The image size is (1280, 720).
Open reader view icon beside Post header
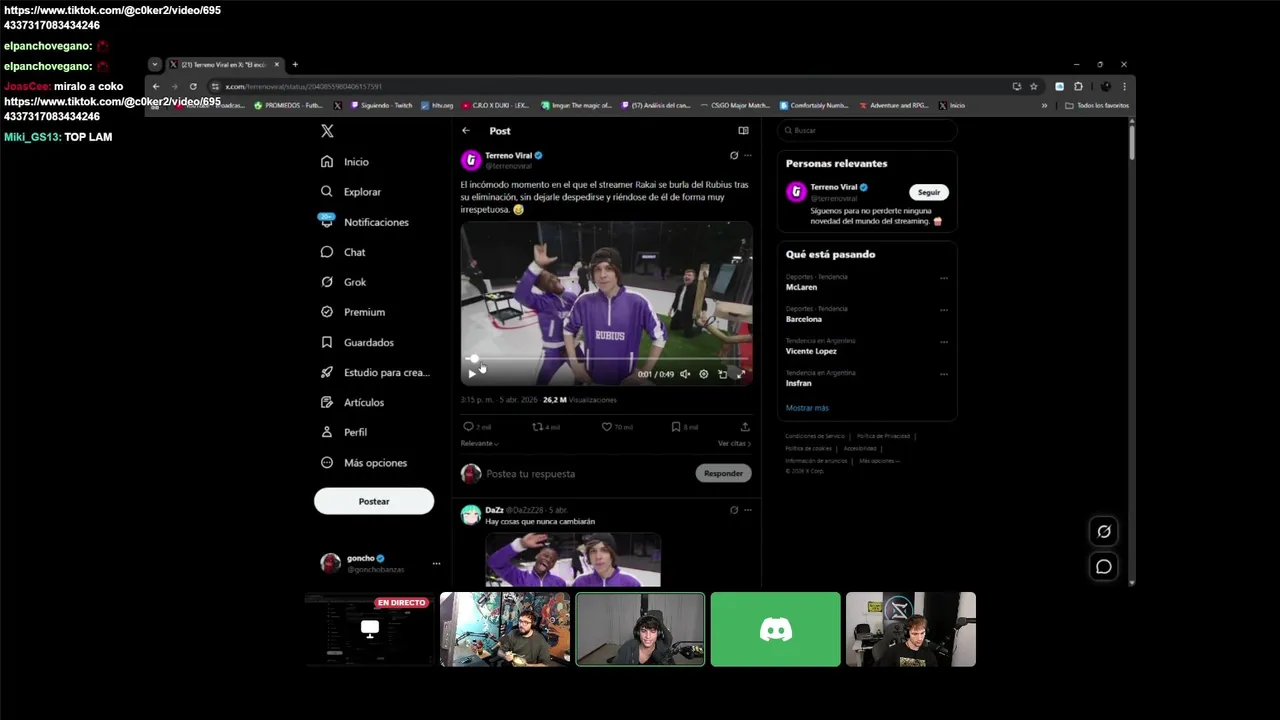pyautogui.click(x=743, y=131)
